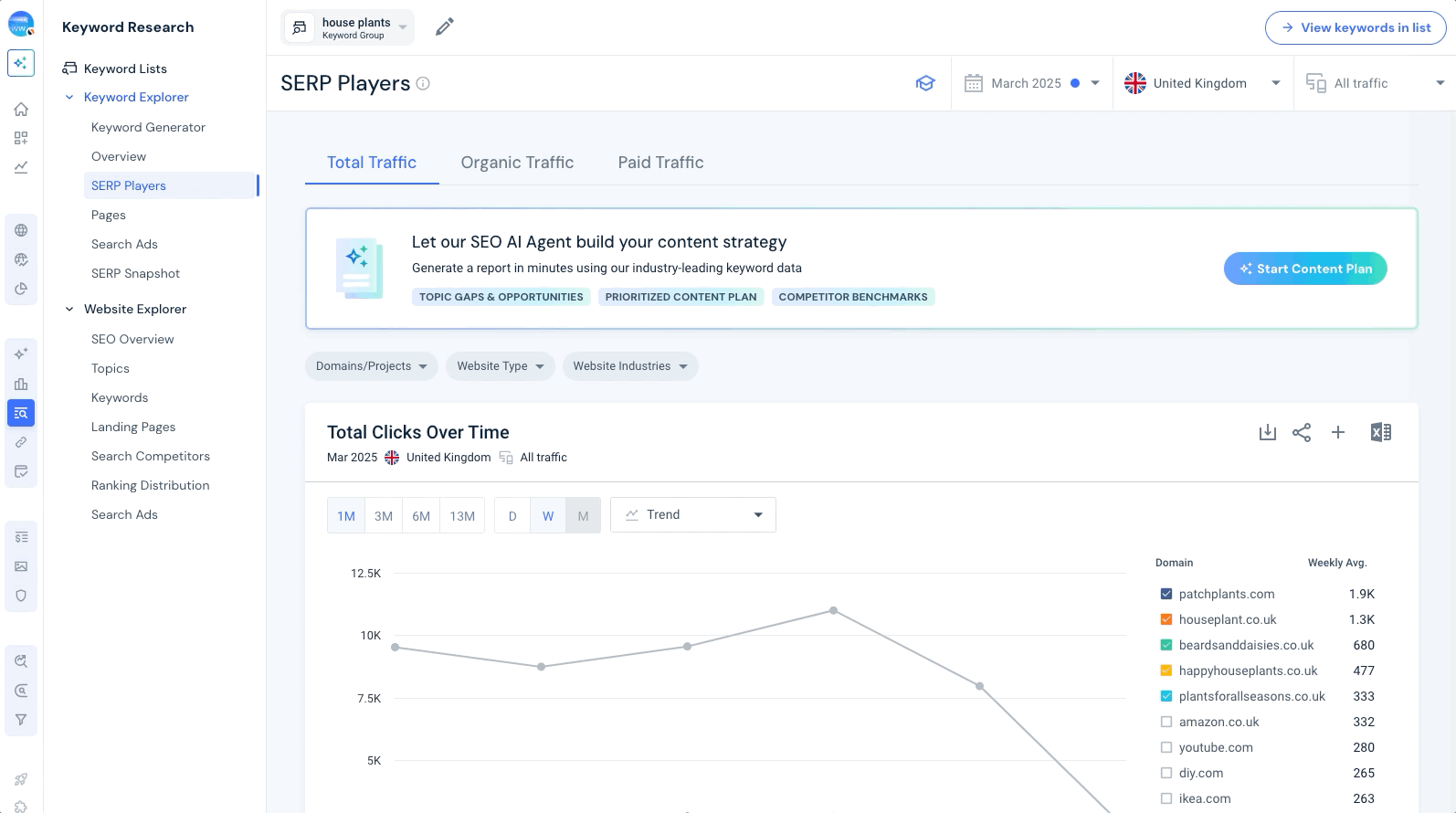The width and height of the screenshot is (1456, 813).
Task: Select daily D granularity button
Action: pos(512,515)
